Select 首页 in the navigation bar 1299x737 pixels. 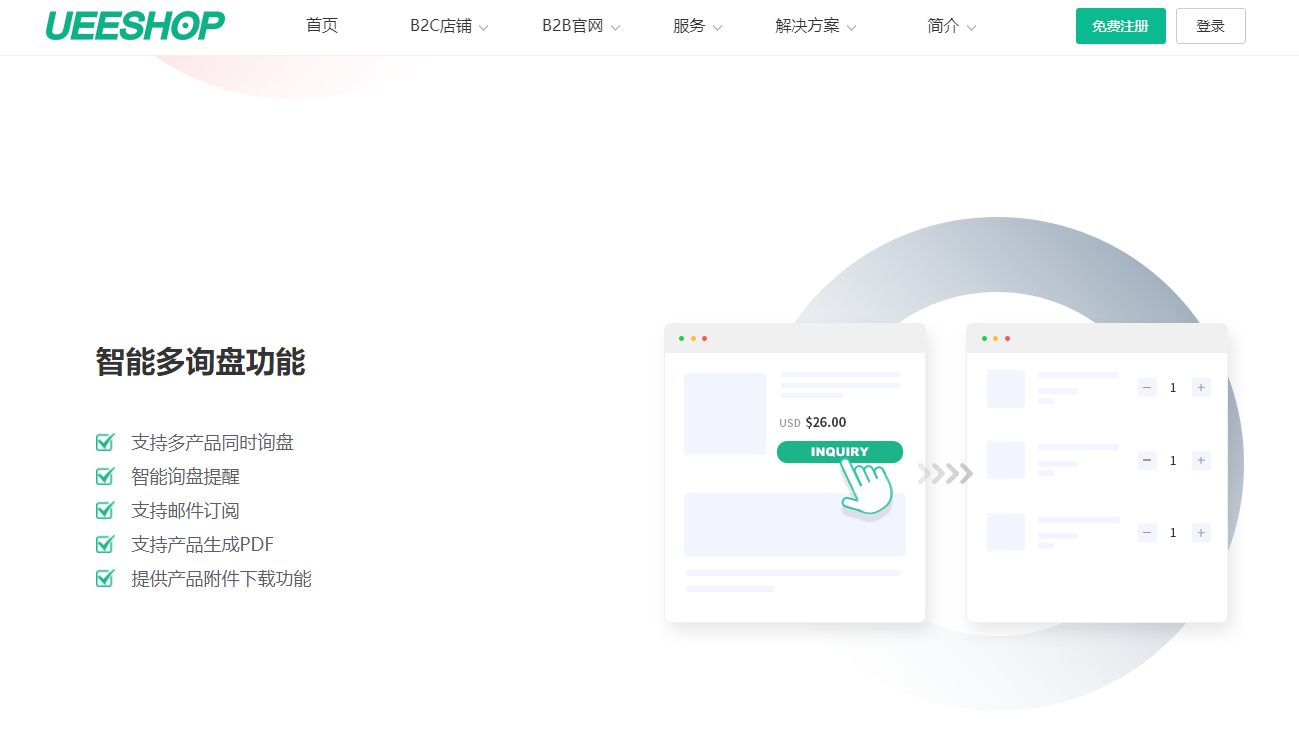(321, 26)
